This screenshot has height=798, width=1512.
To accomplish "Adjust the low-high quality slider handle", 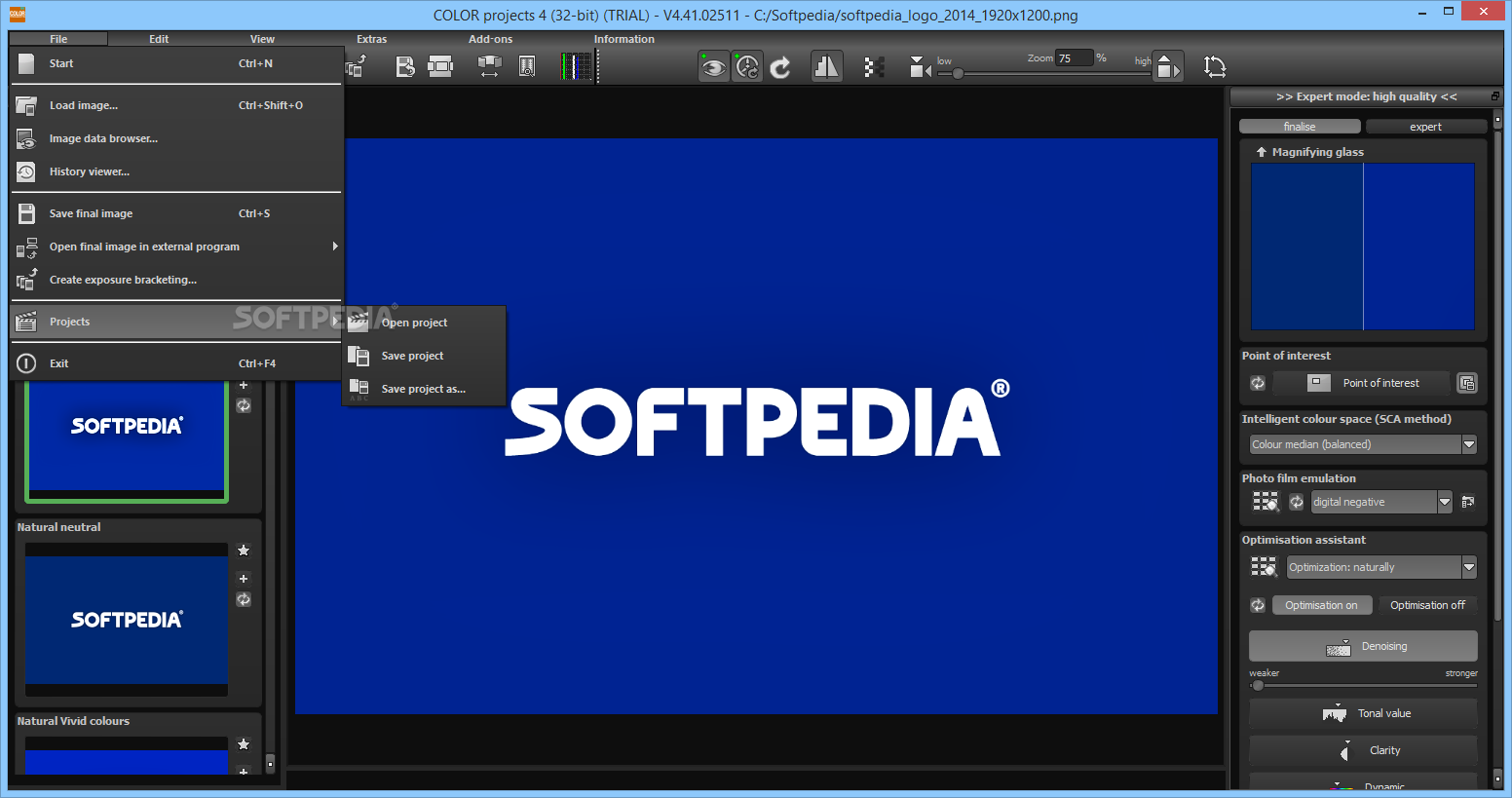I will [x=958, y=74].
